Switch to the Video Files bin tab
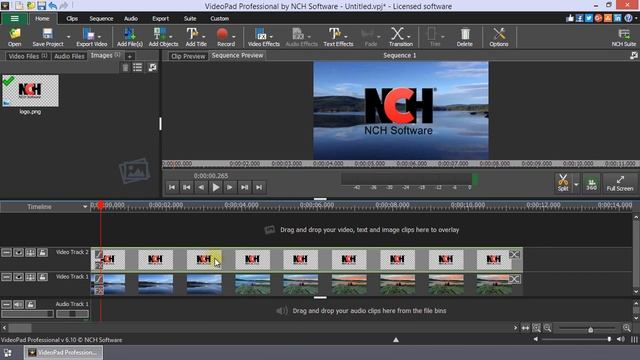The width and height of the screenshot is (640, 360). [28, 56]
